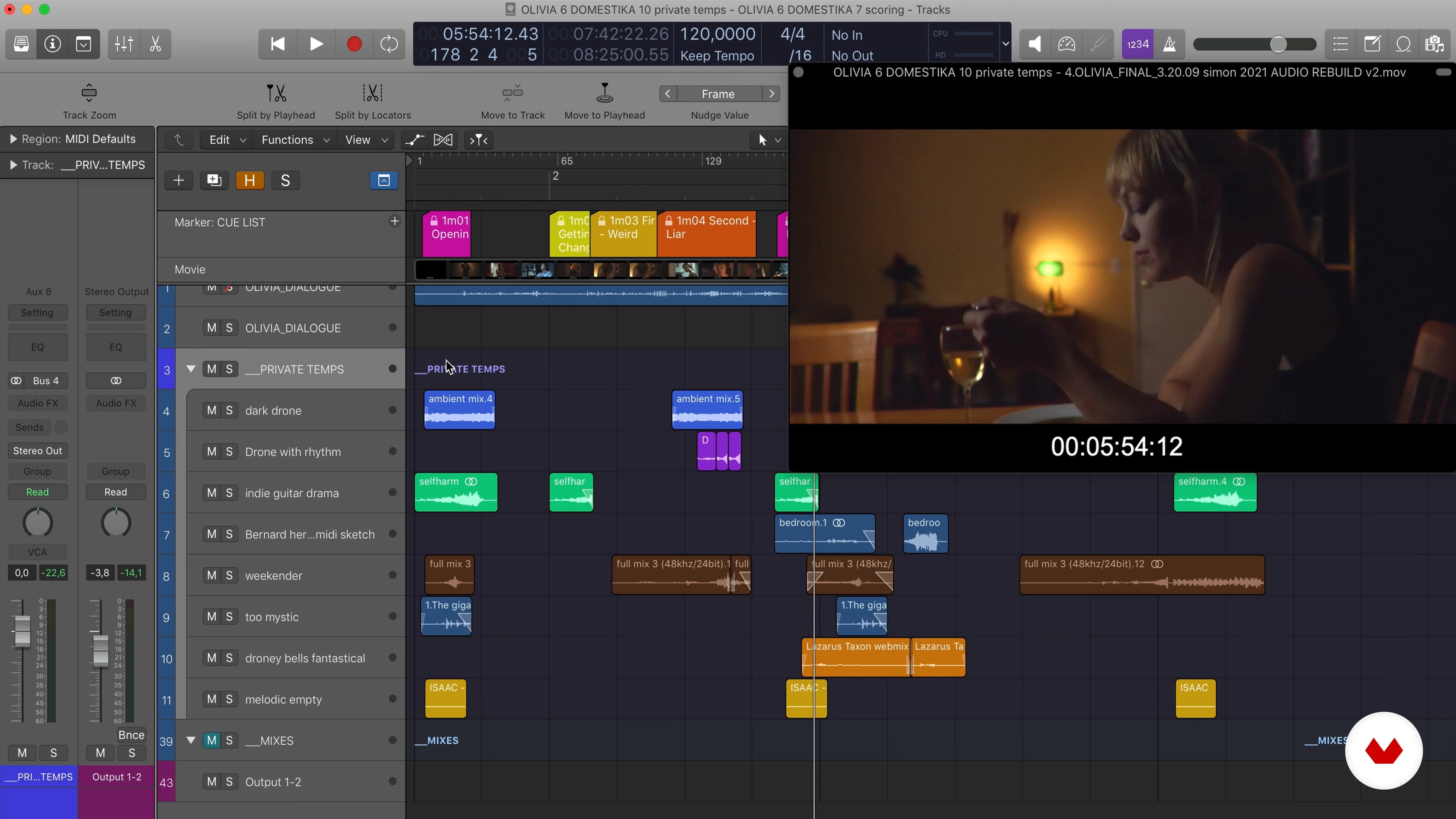Collapse the __PRIVATE TEMPS track stack
This screenshot has height=819, width=1456.
[x=191, y=369]
